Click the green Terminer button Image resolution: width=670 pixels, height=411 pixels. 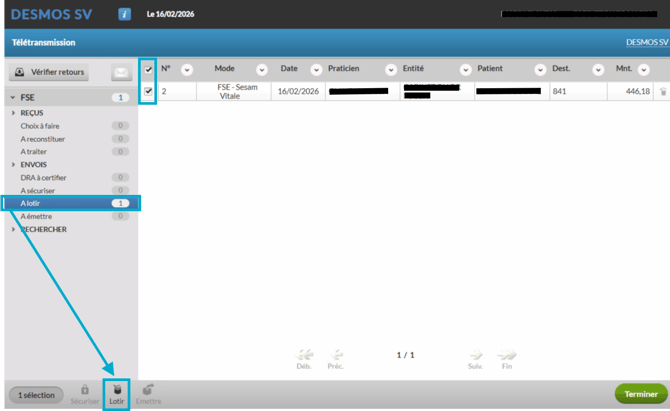click(x=640, y=394)
